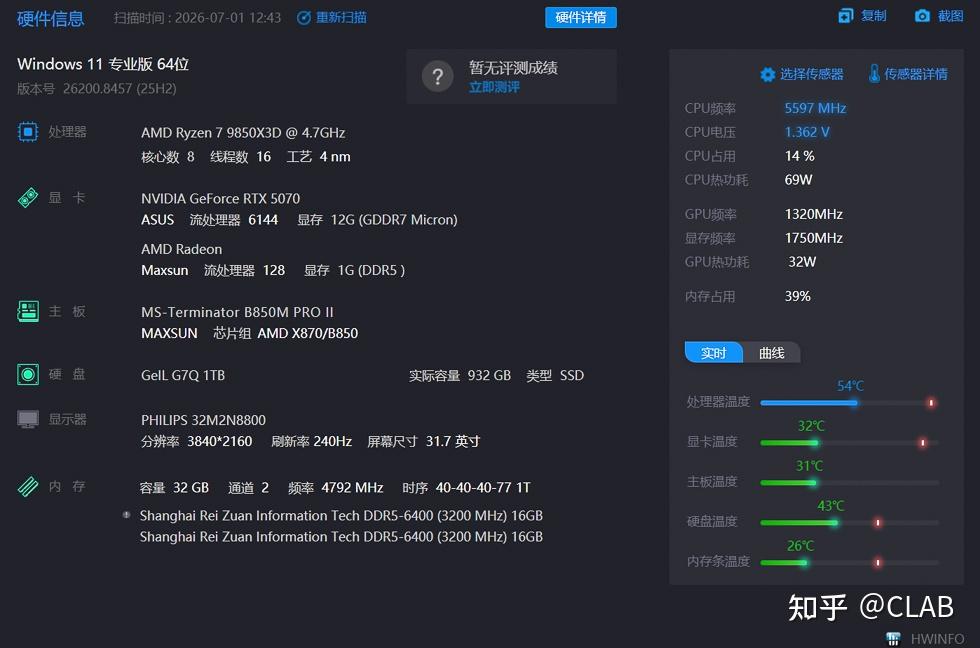Click the 硬件信息 title
This screenshot has width=980, height=648.
pos(51,19)
